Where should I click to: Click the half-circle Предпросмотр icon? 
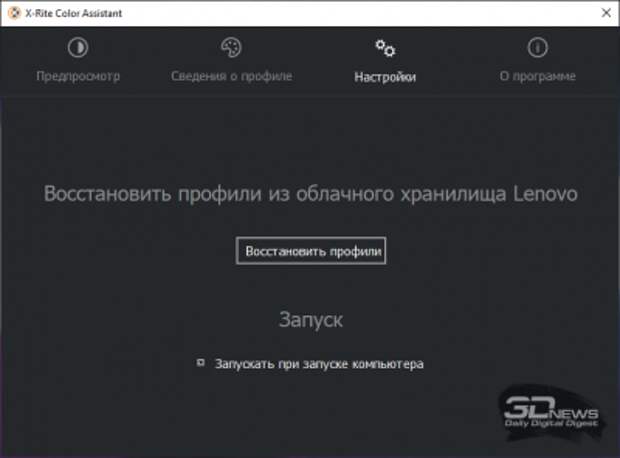coord(78,48)
